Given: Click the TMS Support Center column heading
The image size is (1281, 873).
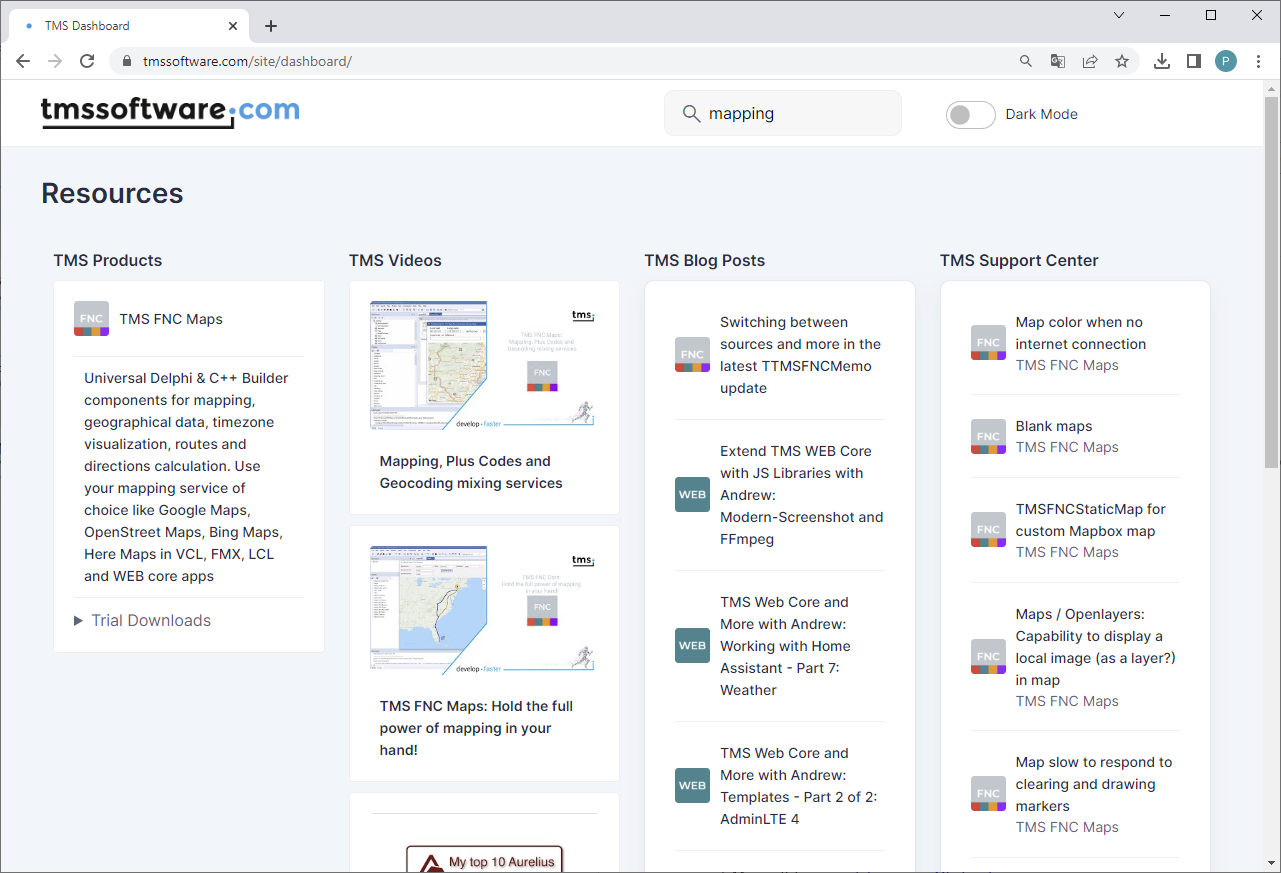Looking at the screenshot, I should pos(1019,260).
